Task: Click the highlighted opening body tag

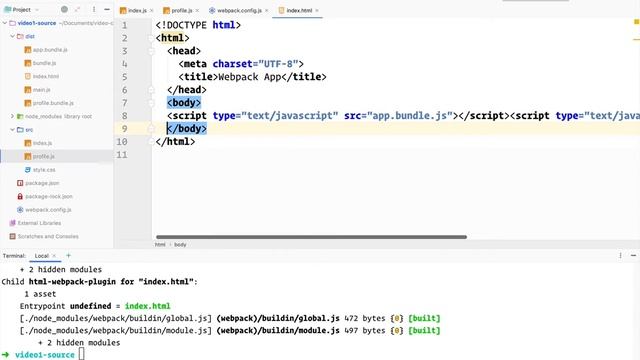Action: (x=184, y=102)
